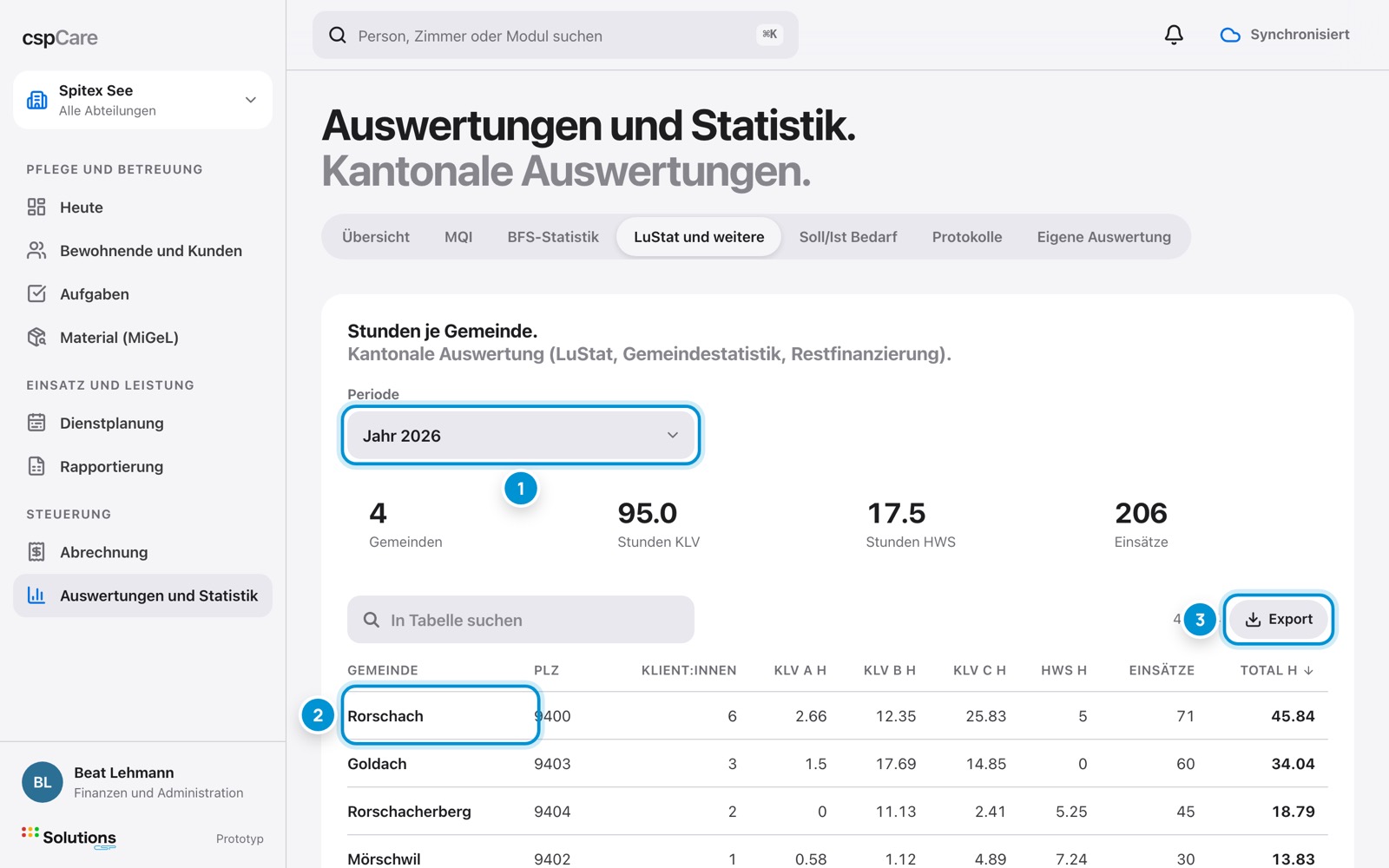Click the Rapportierung document icon

(36, 466)
